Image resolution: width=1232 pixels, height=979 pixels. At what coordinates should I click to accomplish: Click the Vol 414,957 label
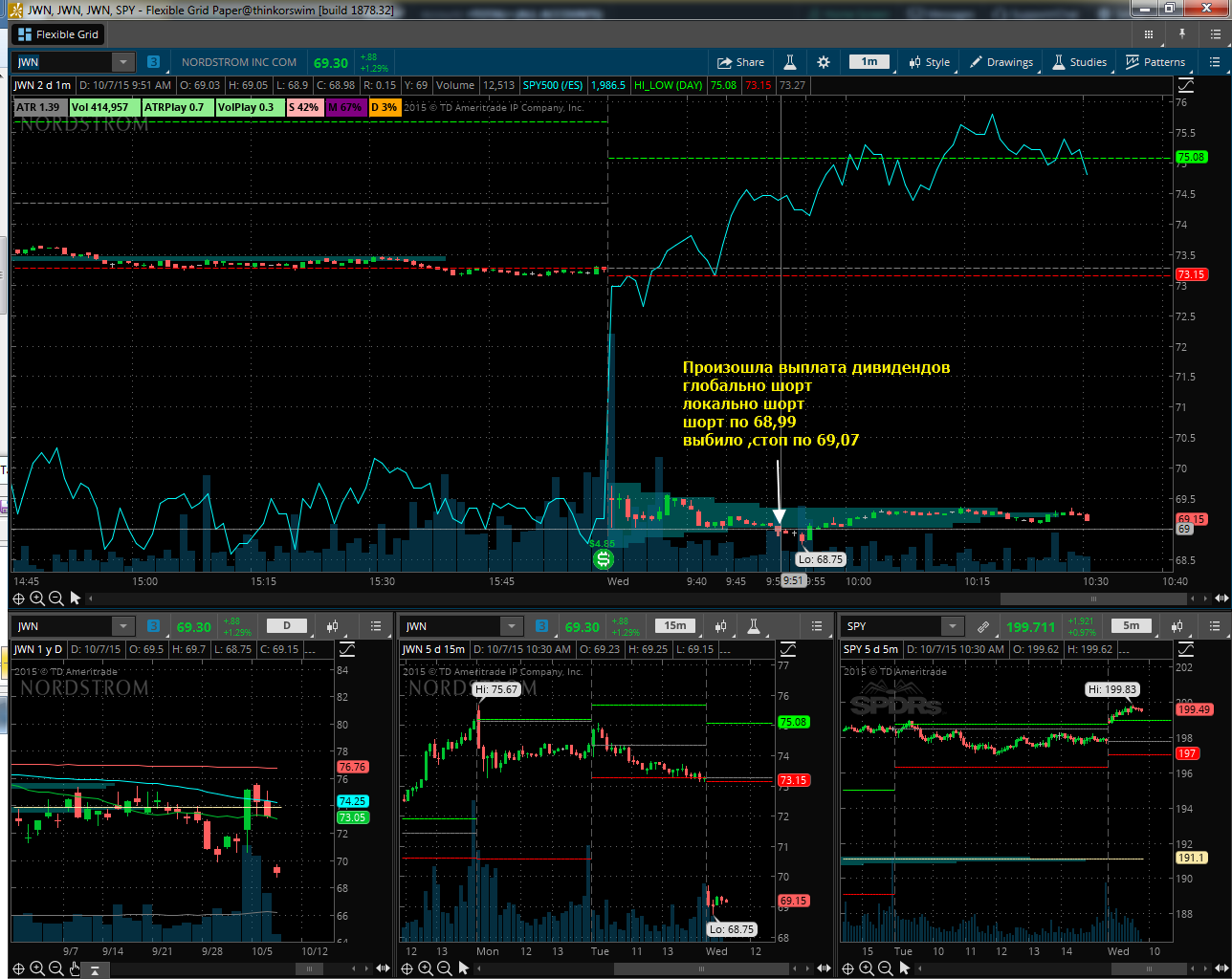point(105,107)
